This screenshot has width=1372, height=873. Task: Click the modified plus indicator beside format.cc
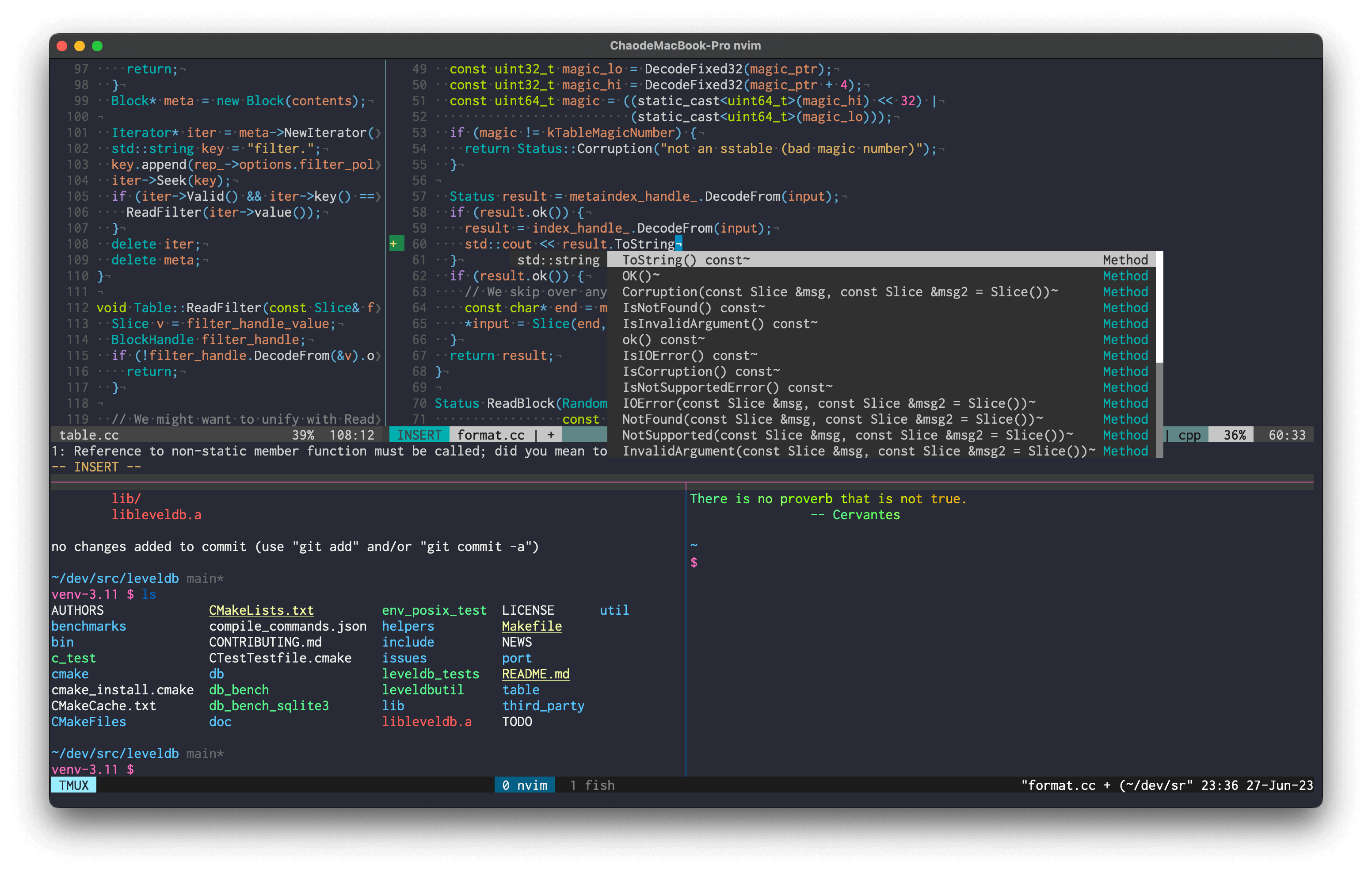point(551,435)
